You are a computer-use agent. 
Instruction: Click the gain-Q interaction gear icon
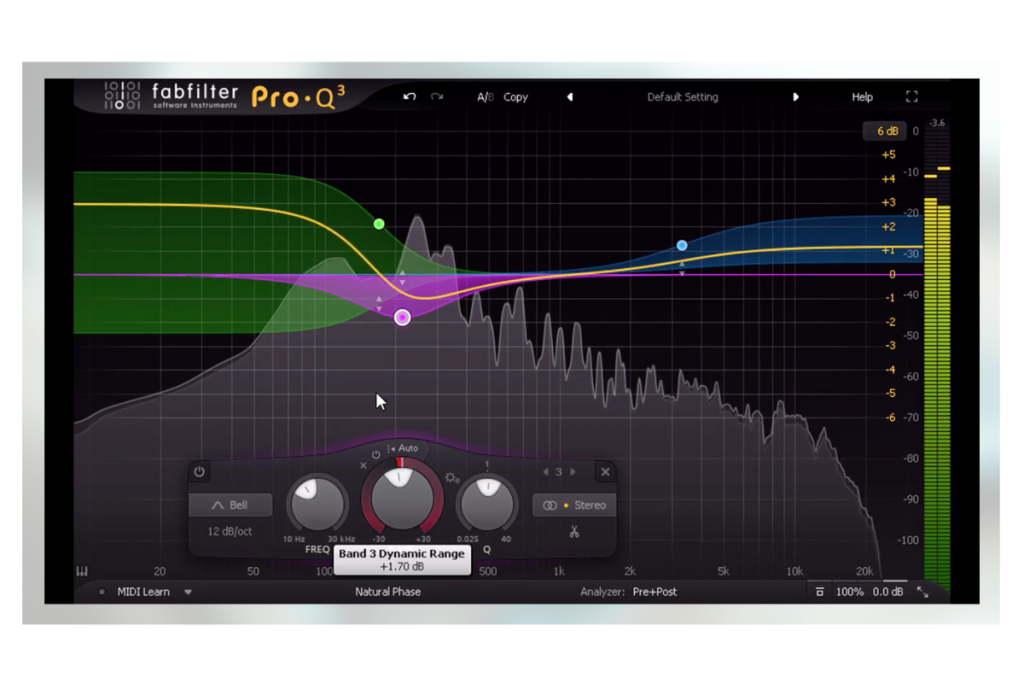452,478
